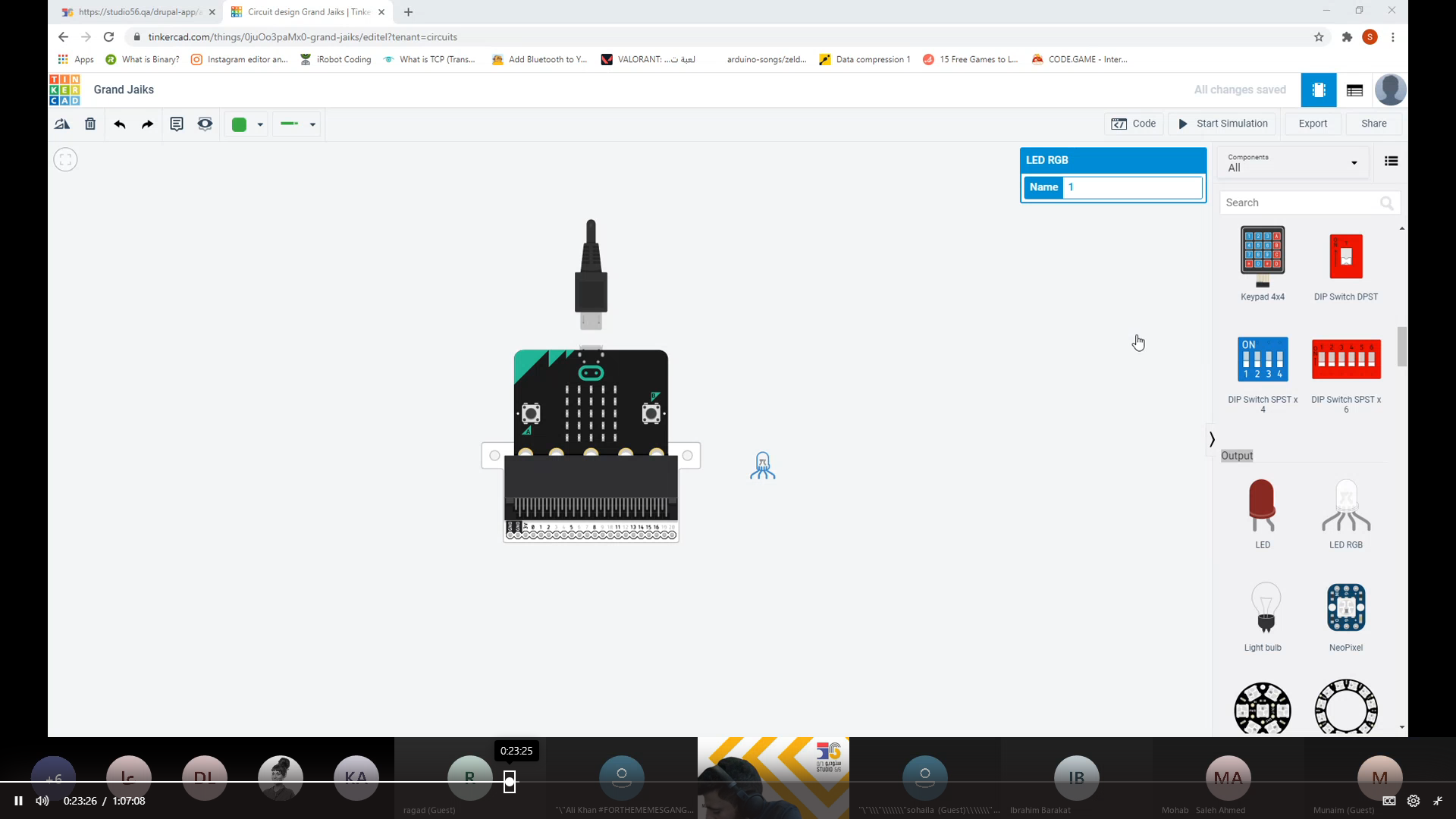Go to Tinkercad home logo
Screen dimensions: 1456x819
coord(64,89)
